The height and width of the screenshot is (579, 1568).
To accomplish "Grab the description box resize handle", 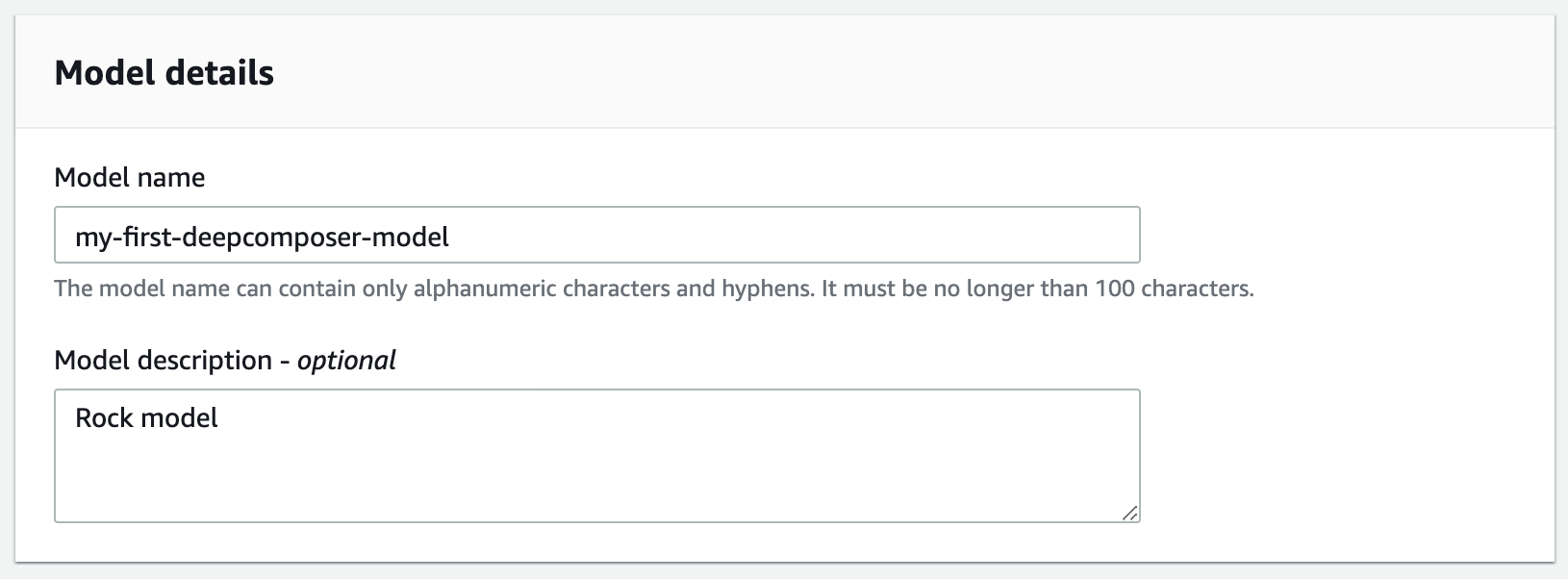I will [1130, 514].
